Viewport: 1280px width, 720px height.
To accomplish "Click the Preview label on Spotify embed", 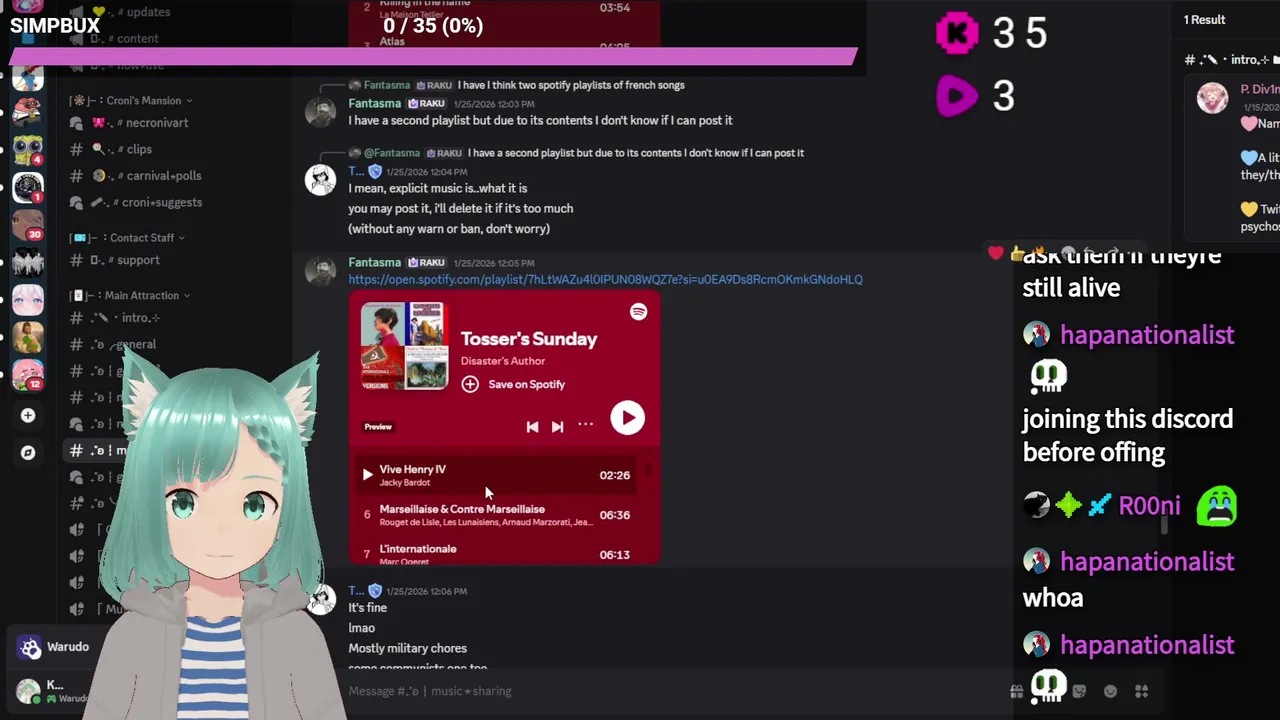I will pyautogui.click(x=378, y=427).
